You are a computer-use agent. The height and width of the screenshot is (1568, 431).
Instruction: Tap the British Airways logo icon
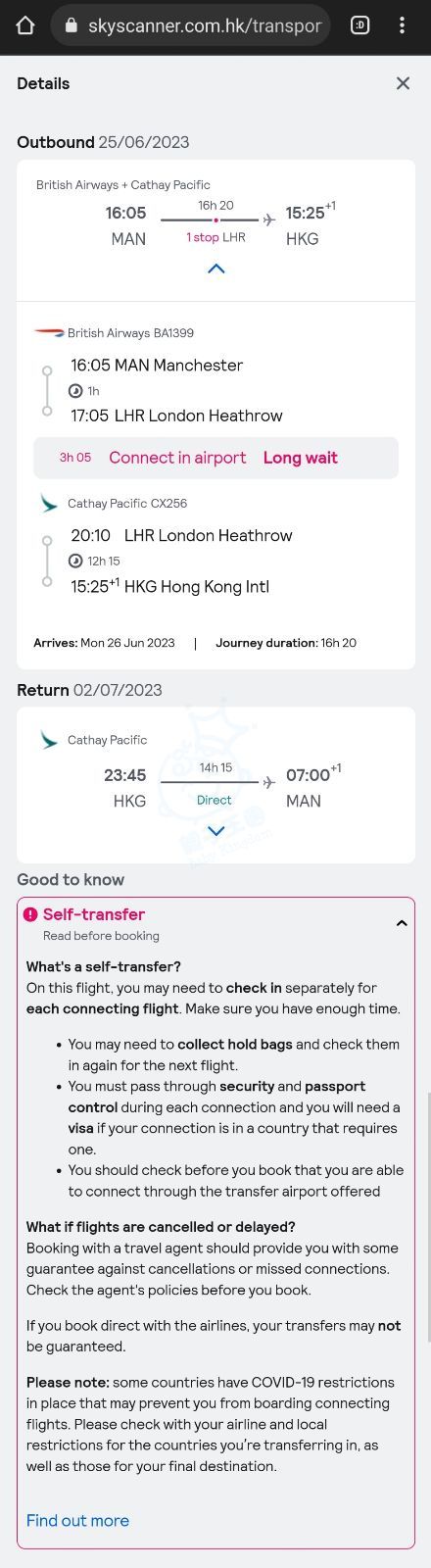coord(49,333)
